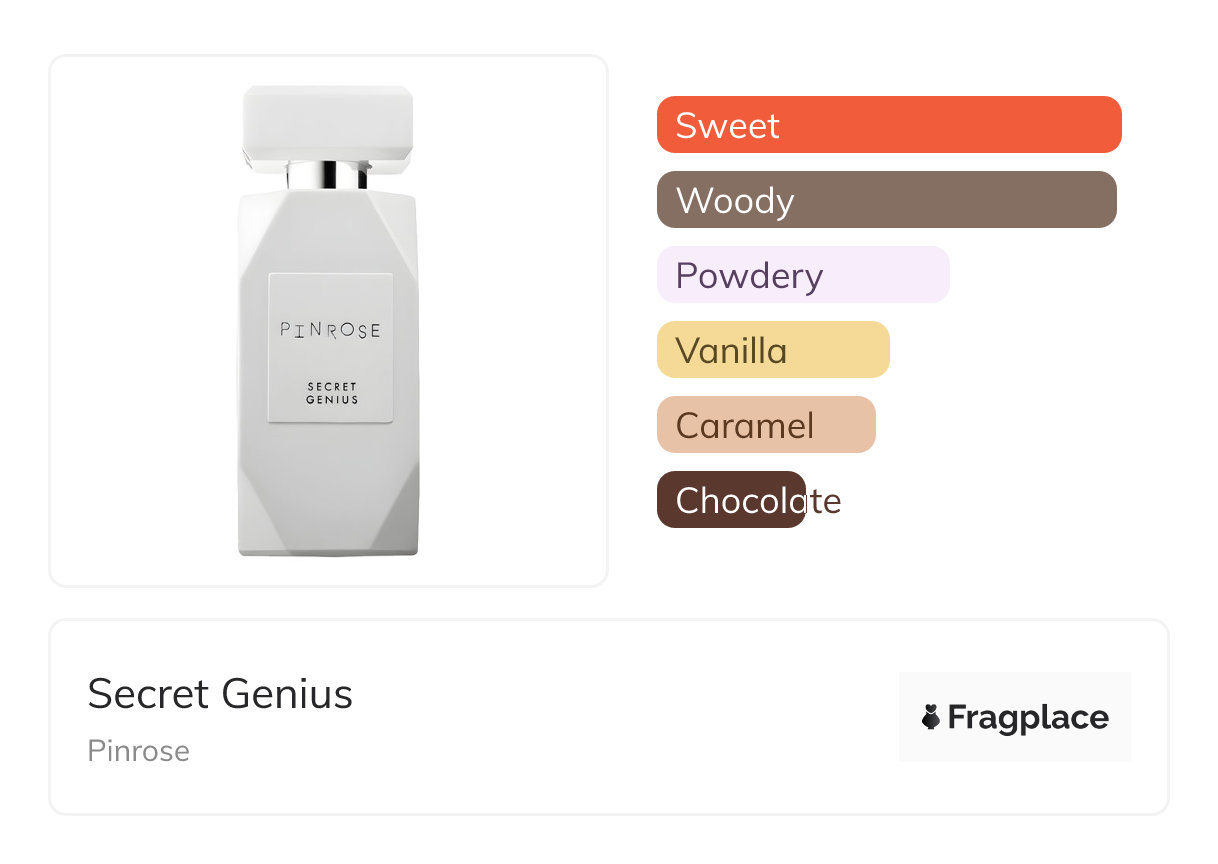Click the white perfume bottle cap
This screenshot has height=864, width=1218.
click(x=328, y=123)
